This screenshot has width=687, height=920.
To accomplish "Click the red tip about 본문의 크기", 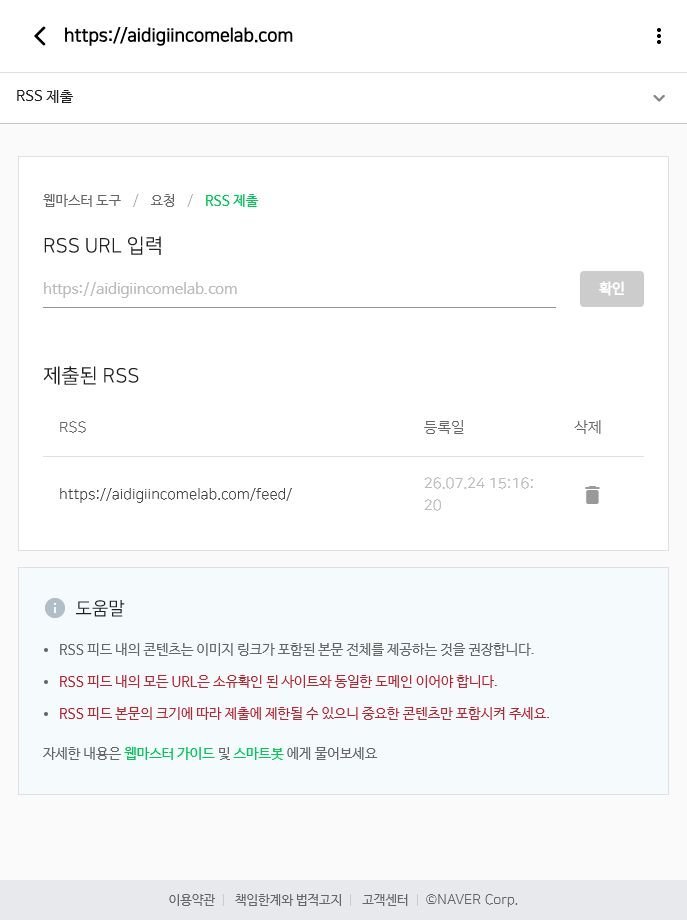I will [x=304, y=713].
